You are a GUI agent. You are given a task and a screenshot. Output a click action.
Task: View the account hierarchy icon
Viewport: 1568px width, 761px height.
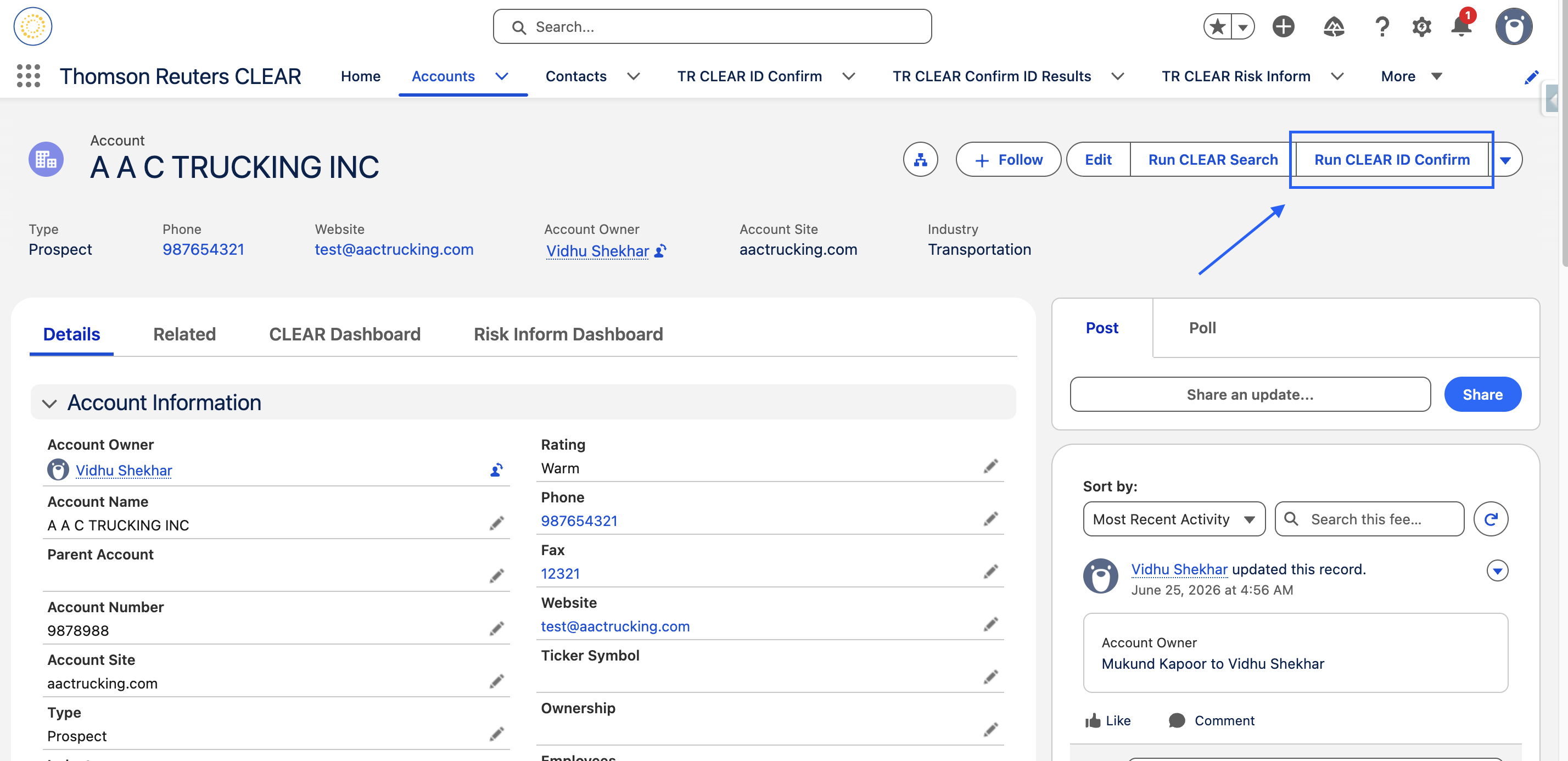[920, 160]
